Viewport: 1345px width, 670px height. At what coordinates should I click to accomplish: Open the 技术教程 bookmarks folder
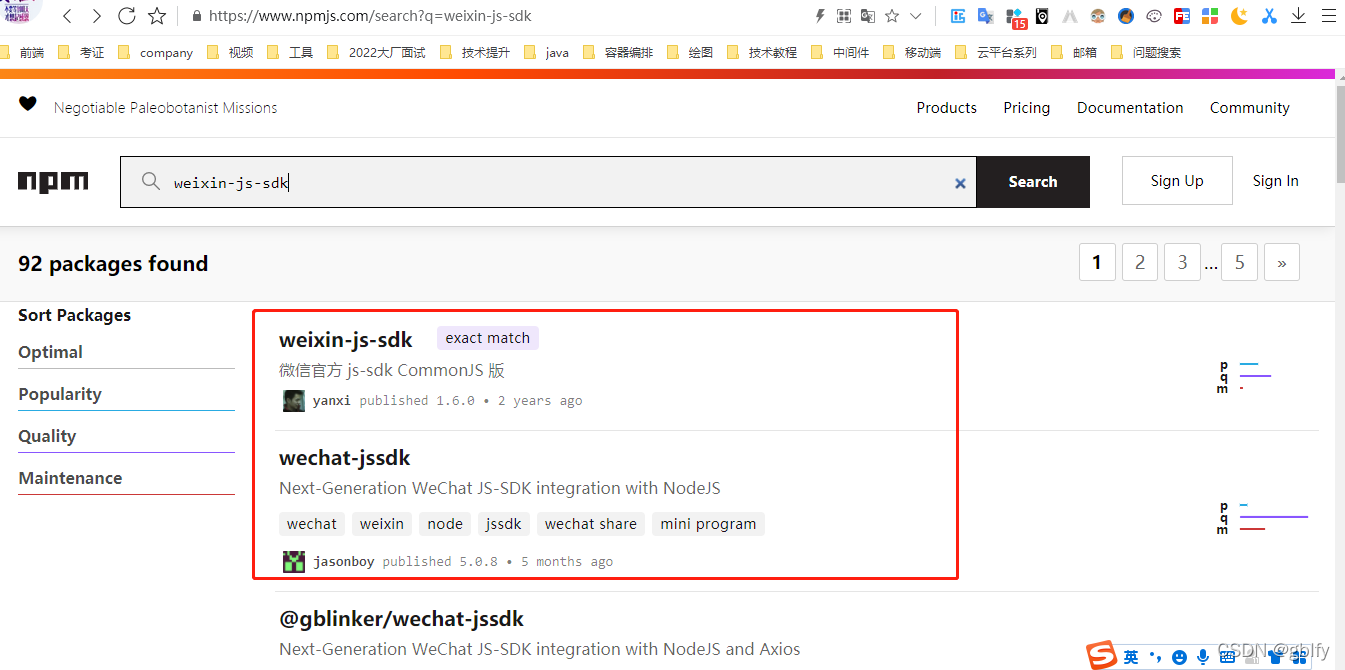click(x=762, y=53)
